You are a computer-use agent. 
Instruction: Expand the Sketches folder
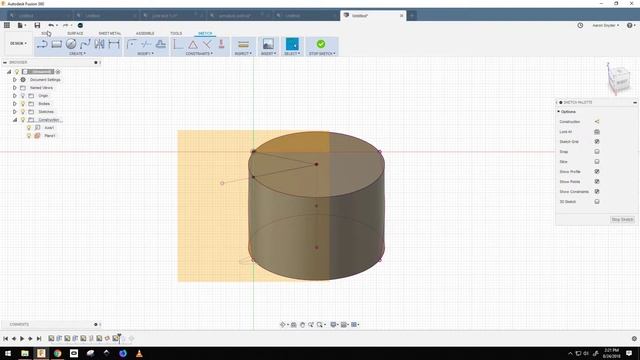tap(15, 111)
